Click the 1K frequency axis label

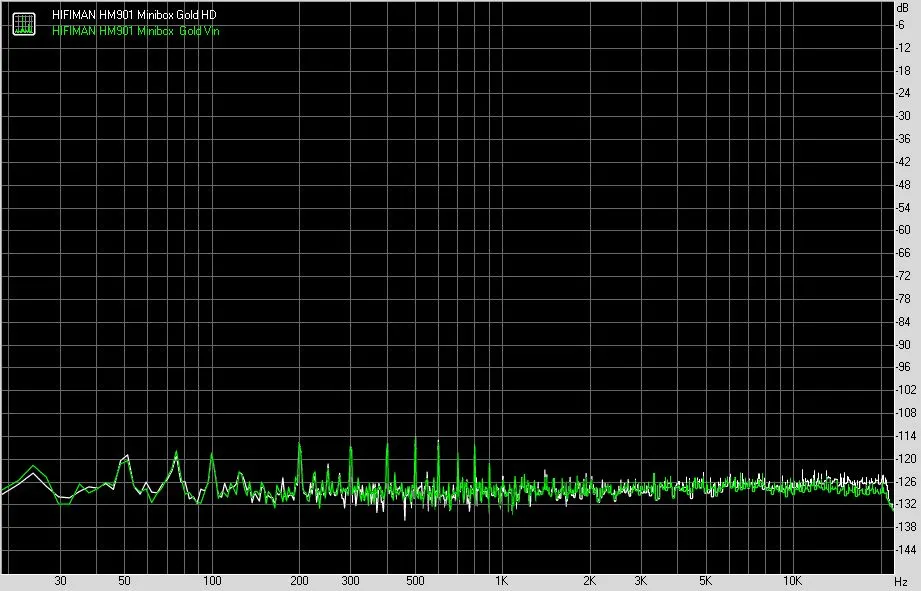click(501, 581)
